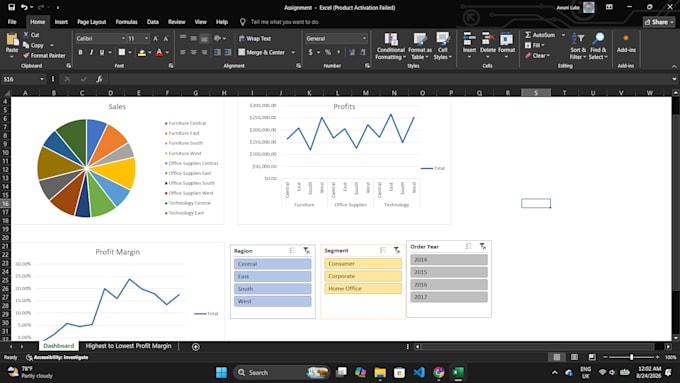Apply the yellow fill color swatch
Viewport: 680px width, 383px height.
(x=141, y=52)
